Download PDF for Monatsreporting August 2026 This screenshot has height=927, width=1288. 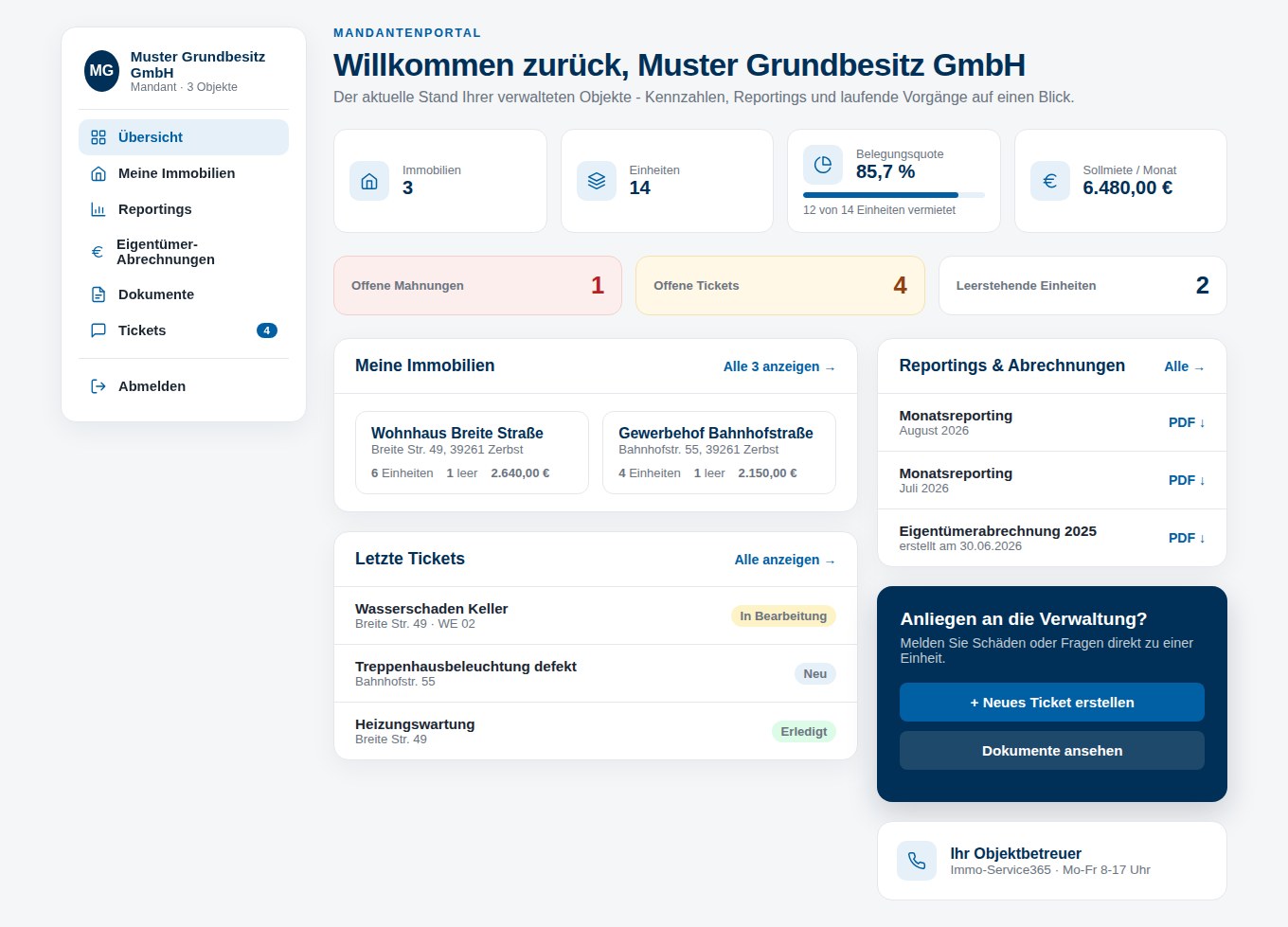pyautogui.click(x=1187, y=422)
